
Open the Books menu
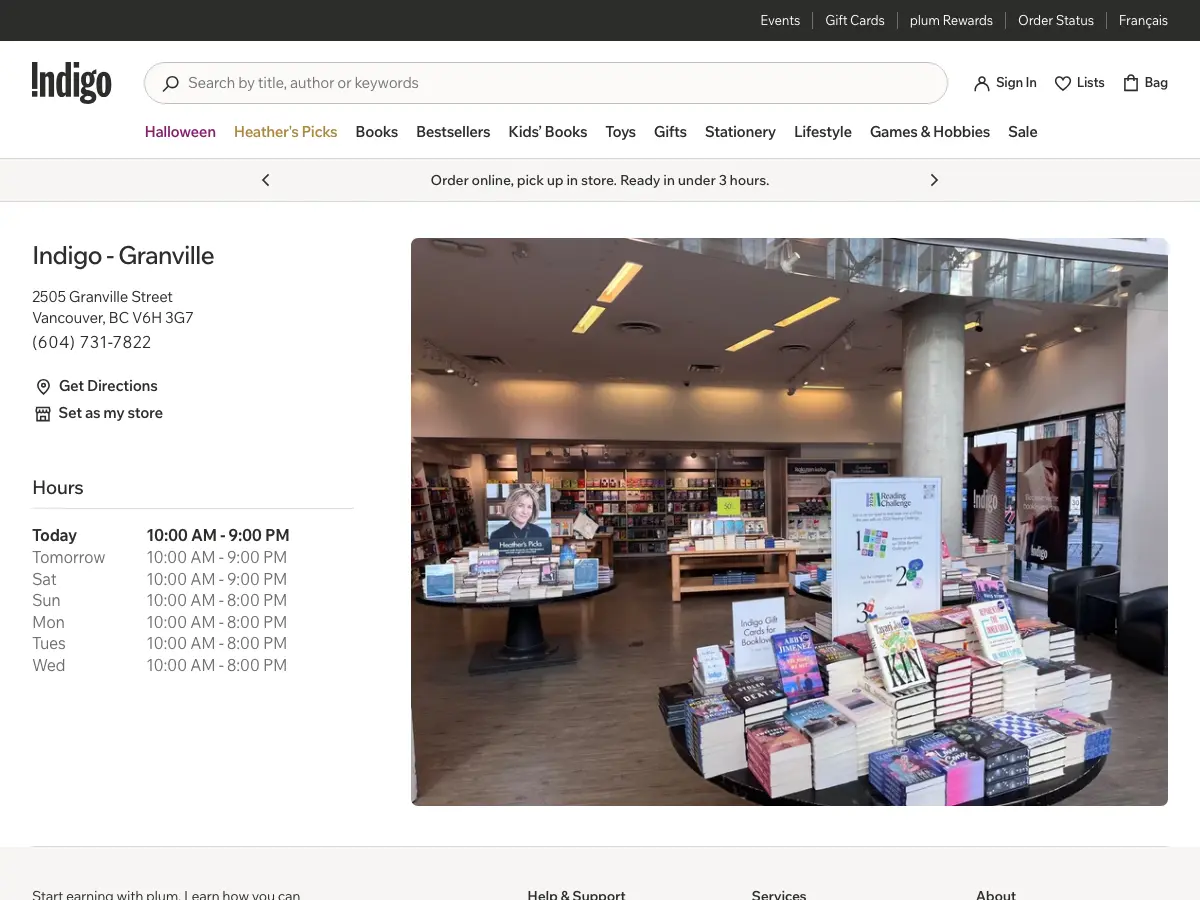tap(377, 132)
